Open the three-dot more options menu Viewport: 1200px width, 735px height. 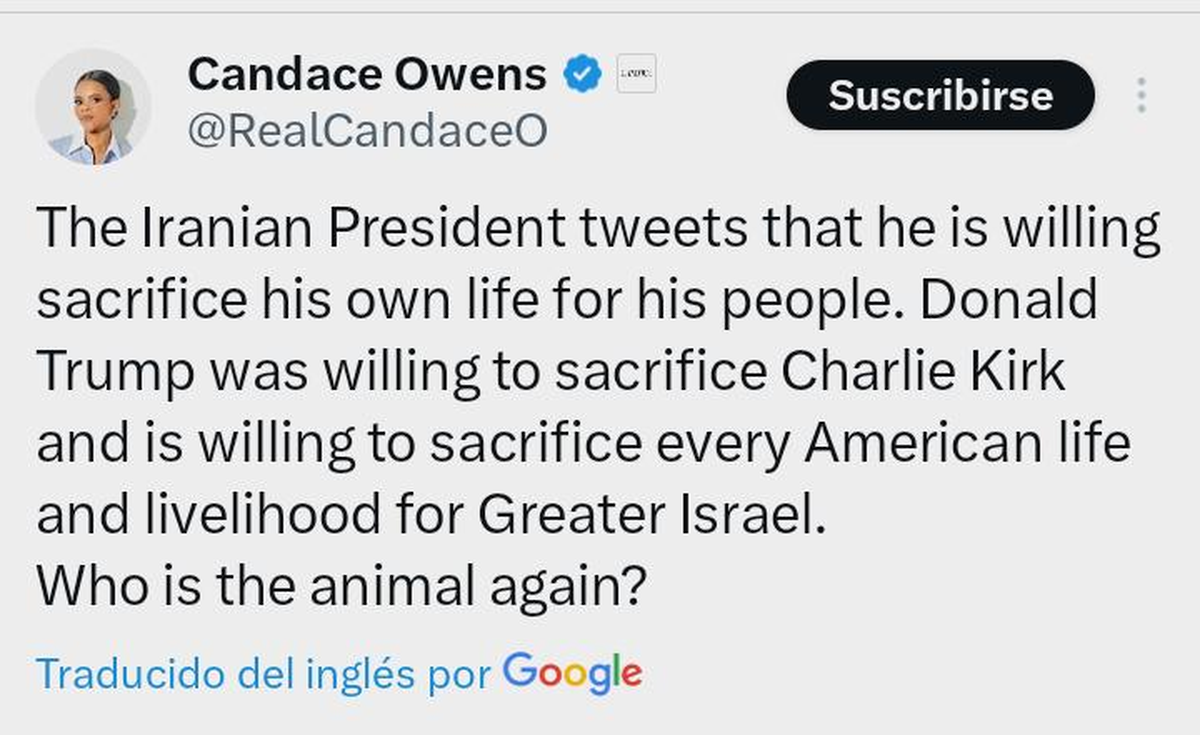point(1140,95)
